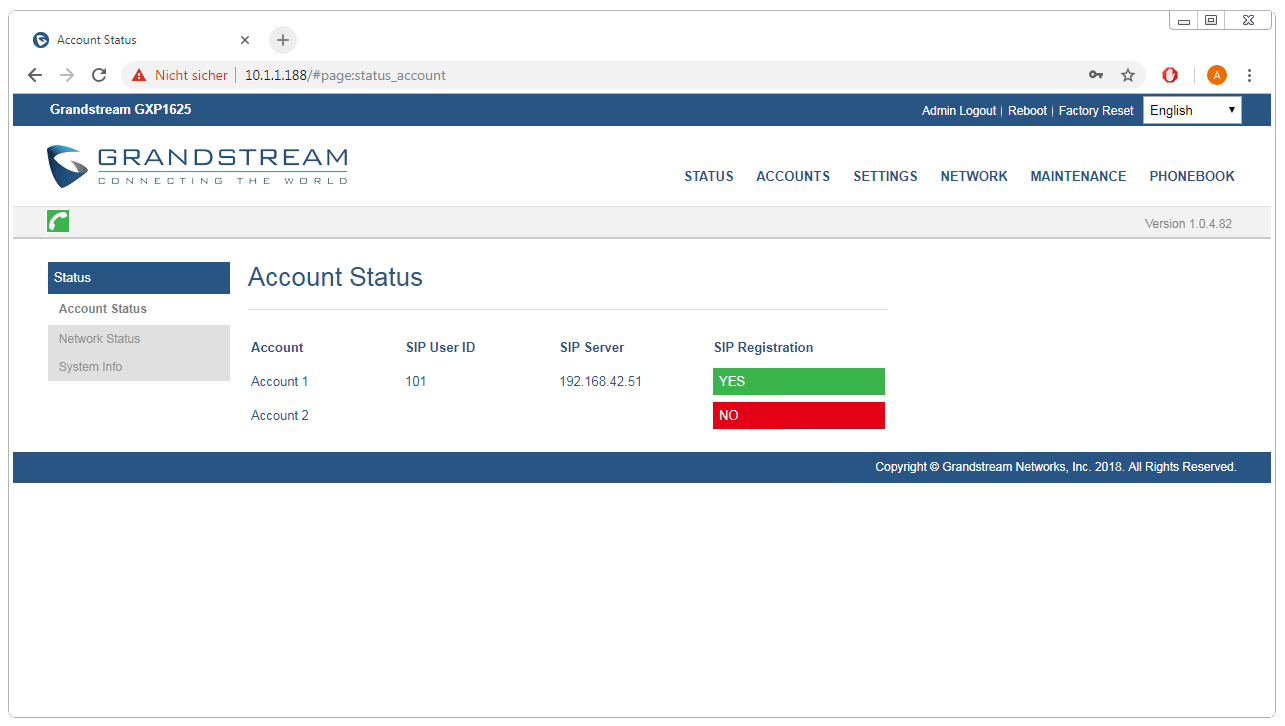Open the SETTINGS menu

pos(885,176)
